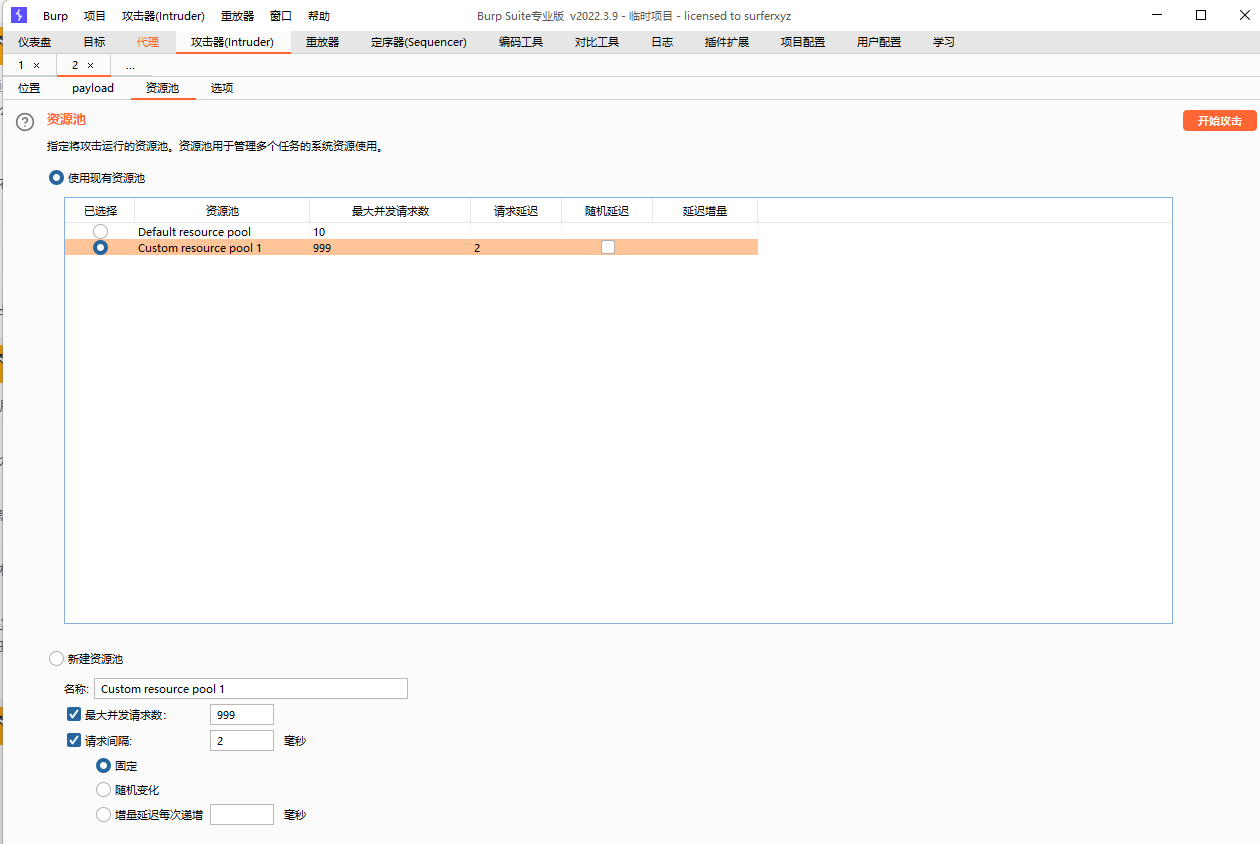
Task: Select attack tab 2
Action: 74,65
